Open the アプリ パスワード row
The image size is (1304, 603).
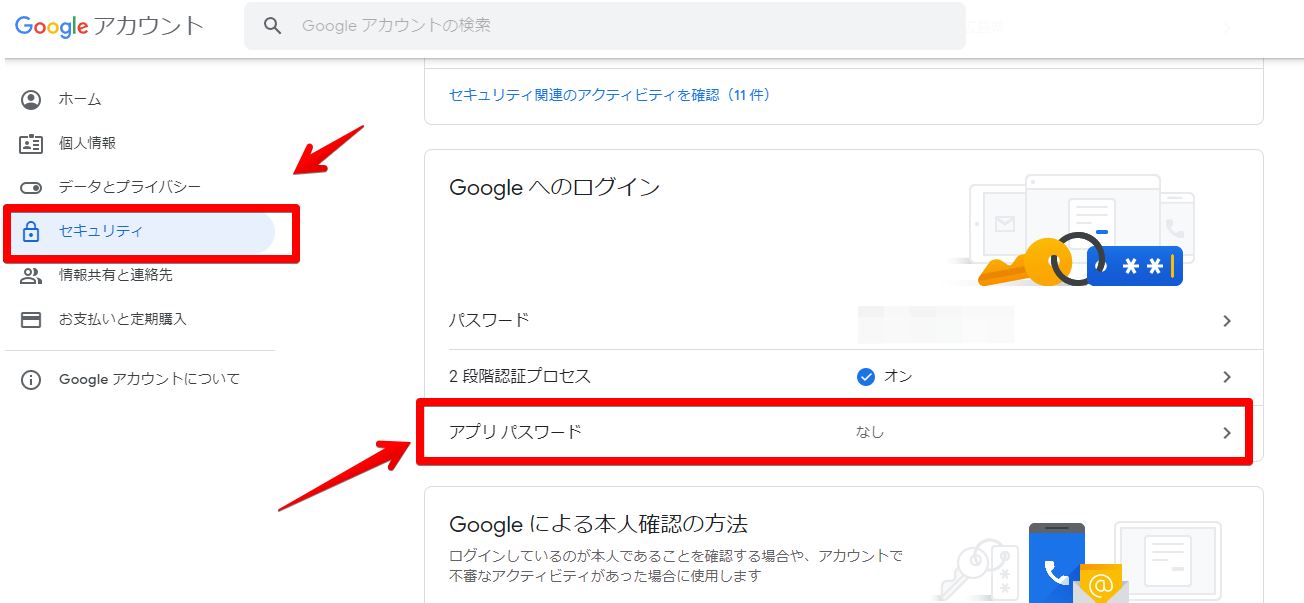[x=843, y=433]
